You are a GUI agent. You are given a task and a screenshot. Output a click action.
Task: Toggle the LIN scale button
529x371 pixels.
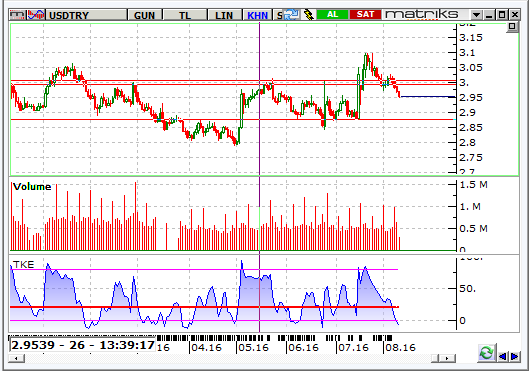pos(224,15)
